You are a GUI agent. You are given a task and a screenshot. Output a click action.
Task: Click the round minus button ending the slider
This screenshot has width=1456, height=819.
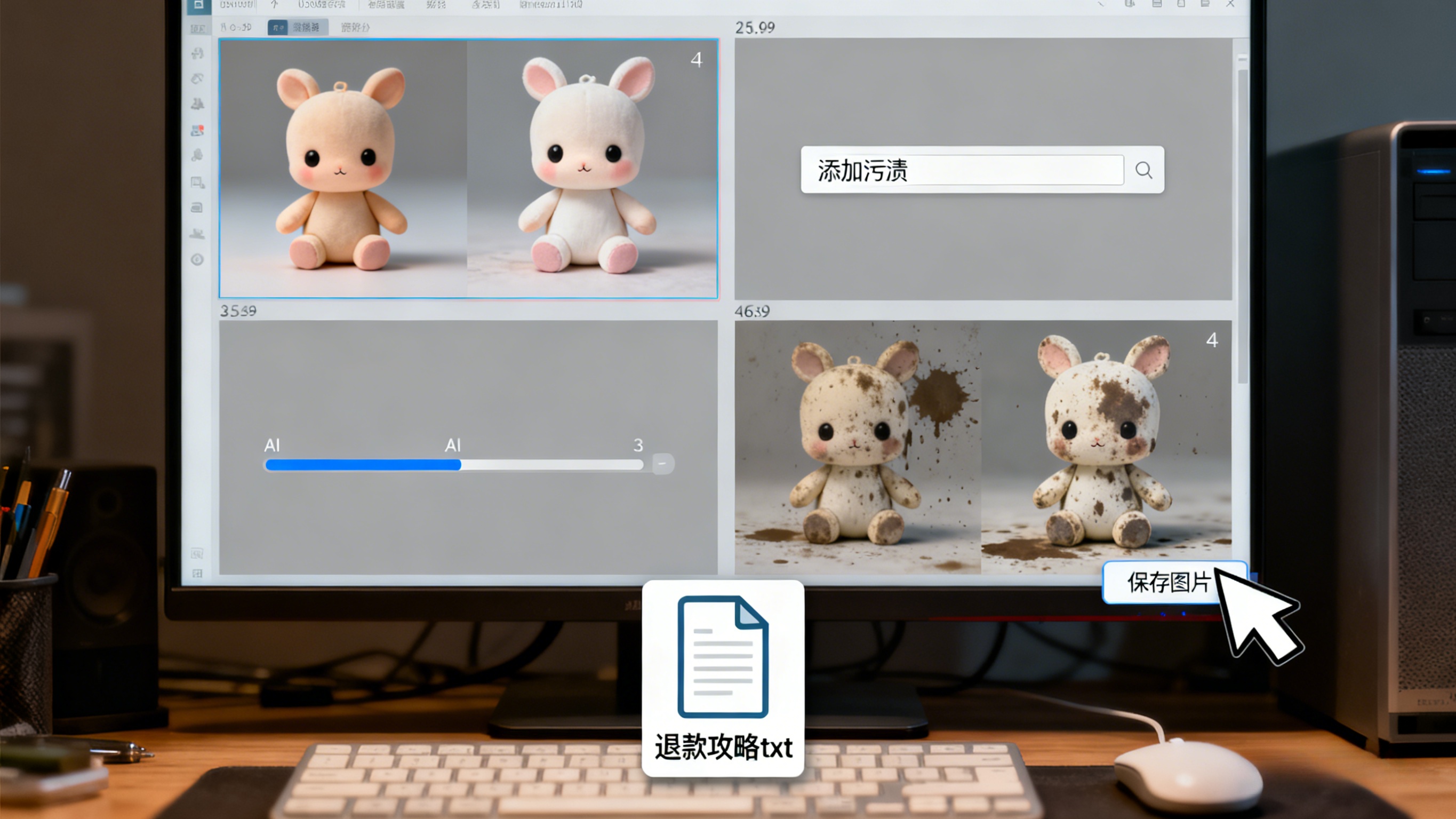pos(662,464)
